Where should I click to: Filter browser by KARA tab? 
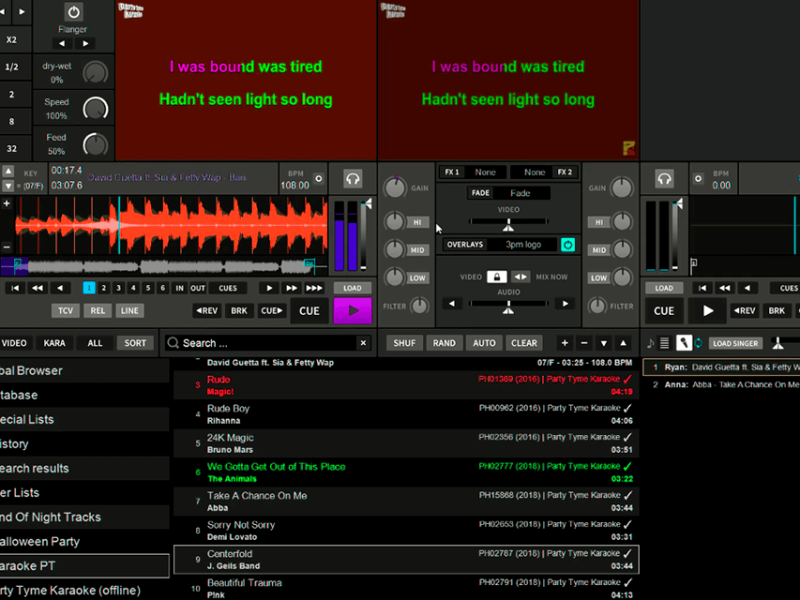[54, 343]
